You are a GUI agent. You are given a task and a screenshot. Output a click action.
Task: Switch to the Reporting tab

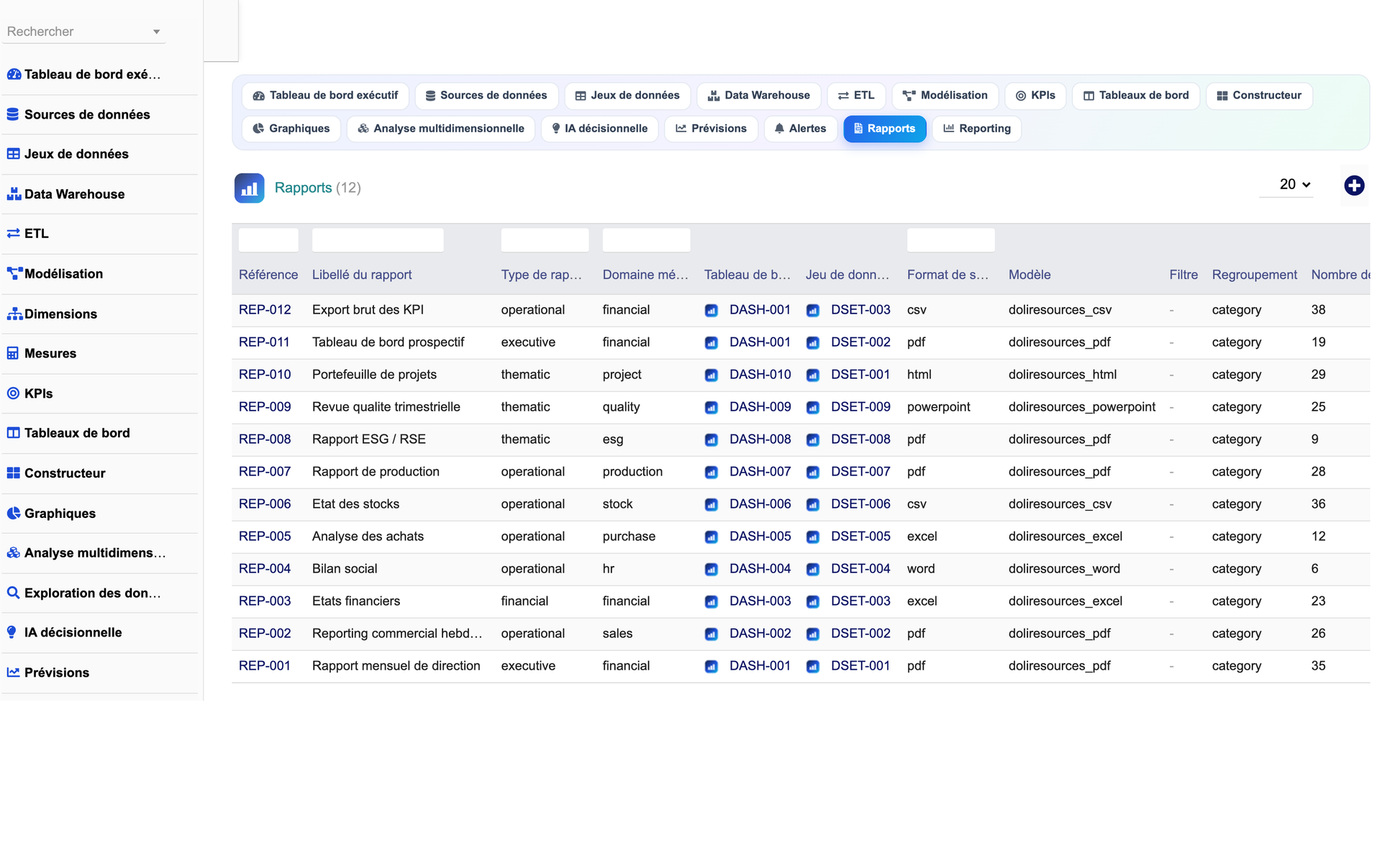tap(976, 129)
